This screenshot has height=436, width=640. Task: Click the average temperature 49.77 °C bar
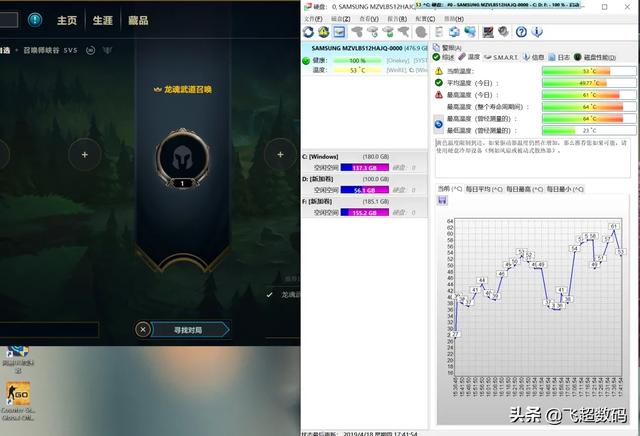[589, 83]
